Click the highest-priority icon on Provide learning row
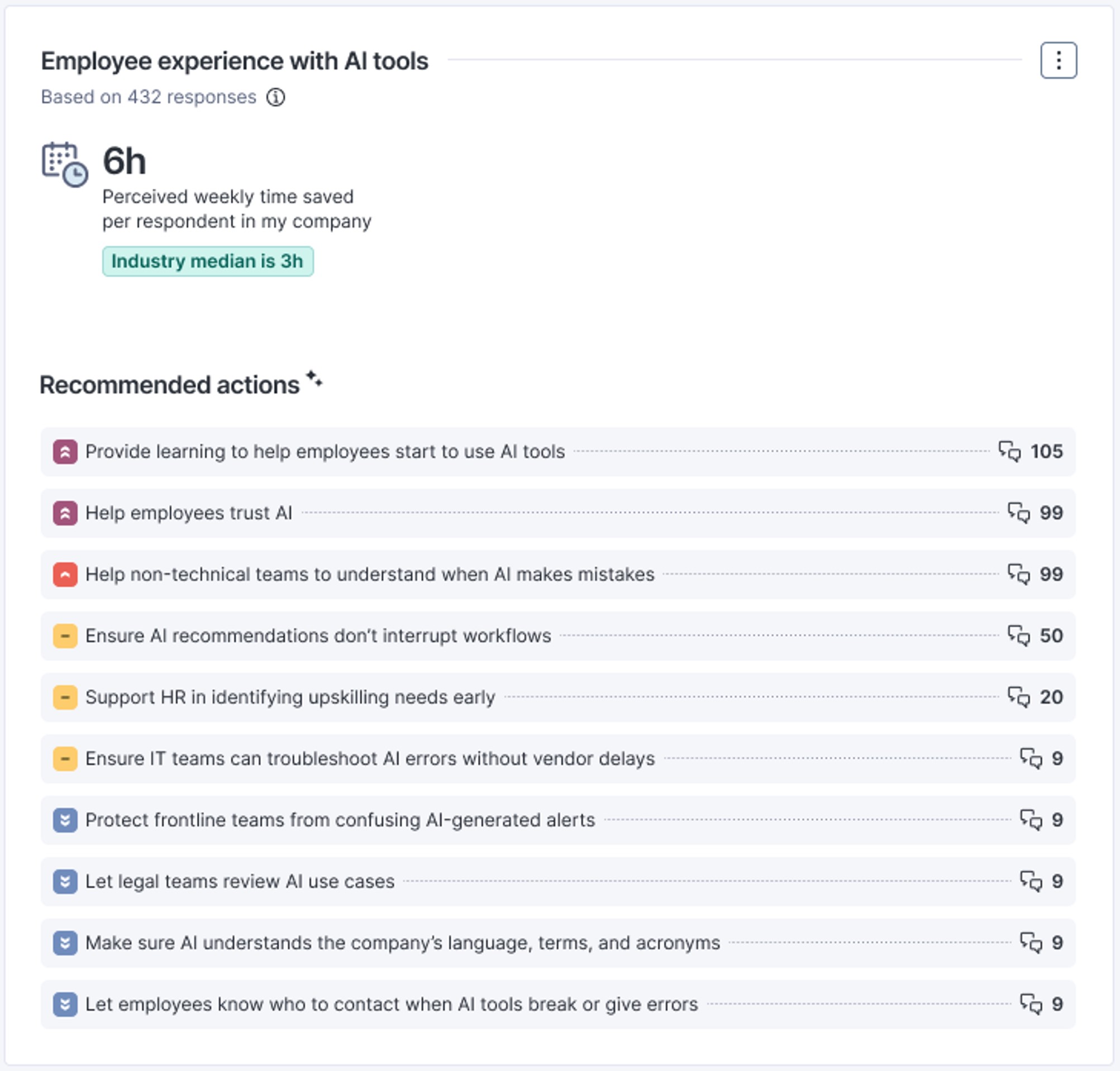 [65, 452]
